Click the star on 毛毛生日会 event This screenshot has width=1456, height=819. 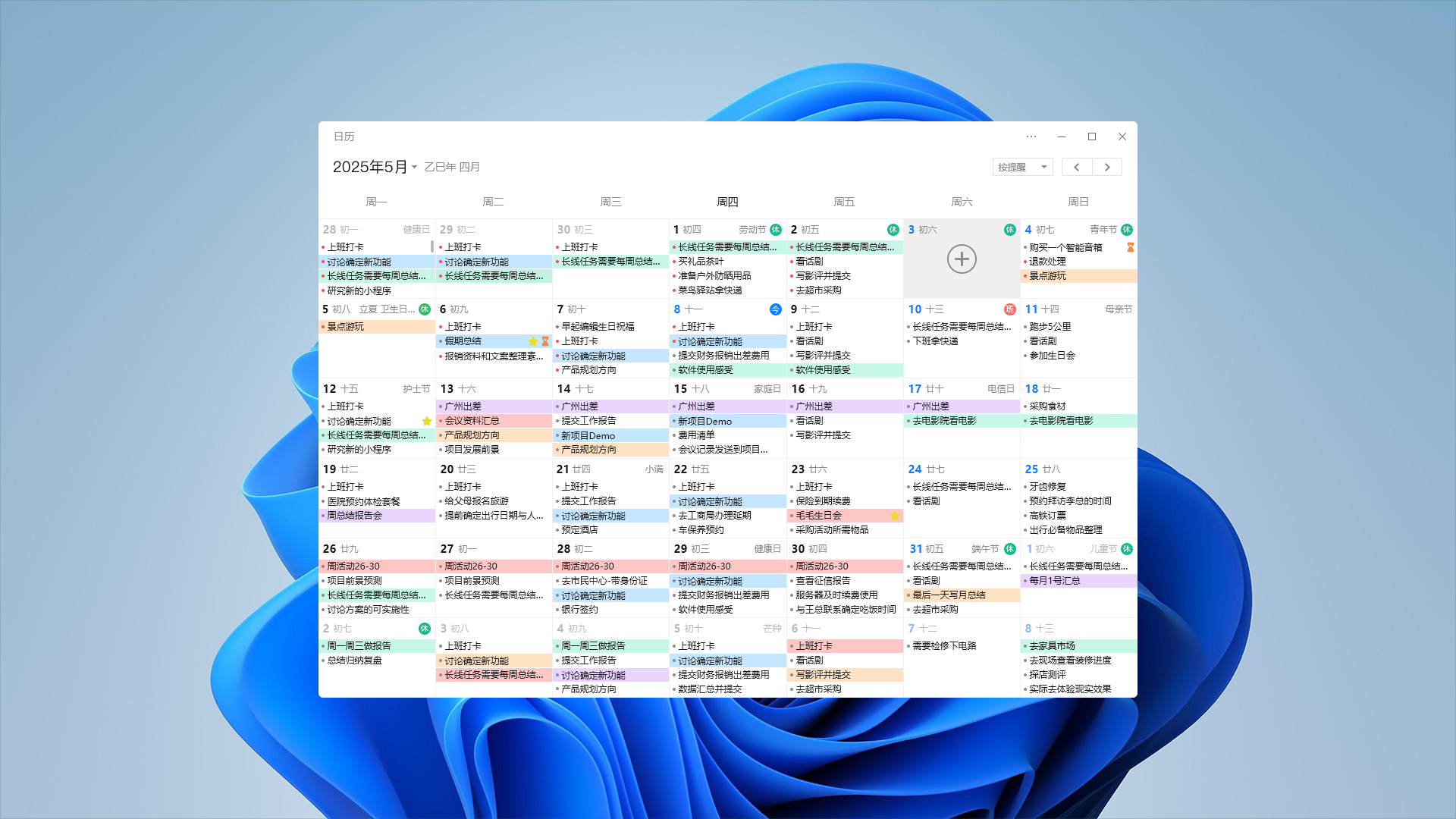coord(894,516)
